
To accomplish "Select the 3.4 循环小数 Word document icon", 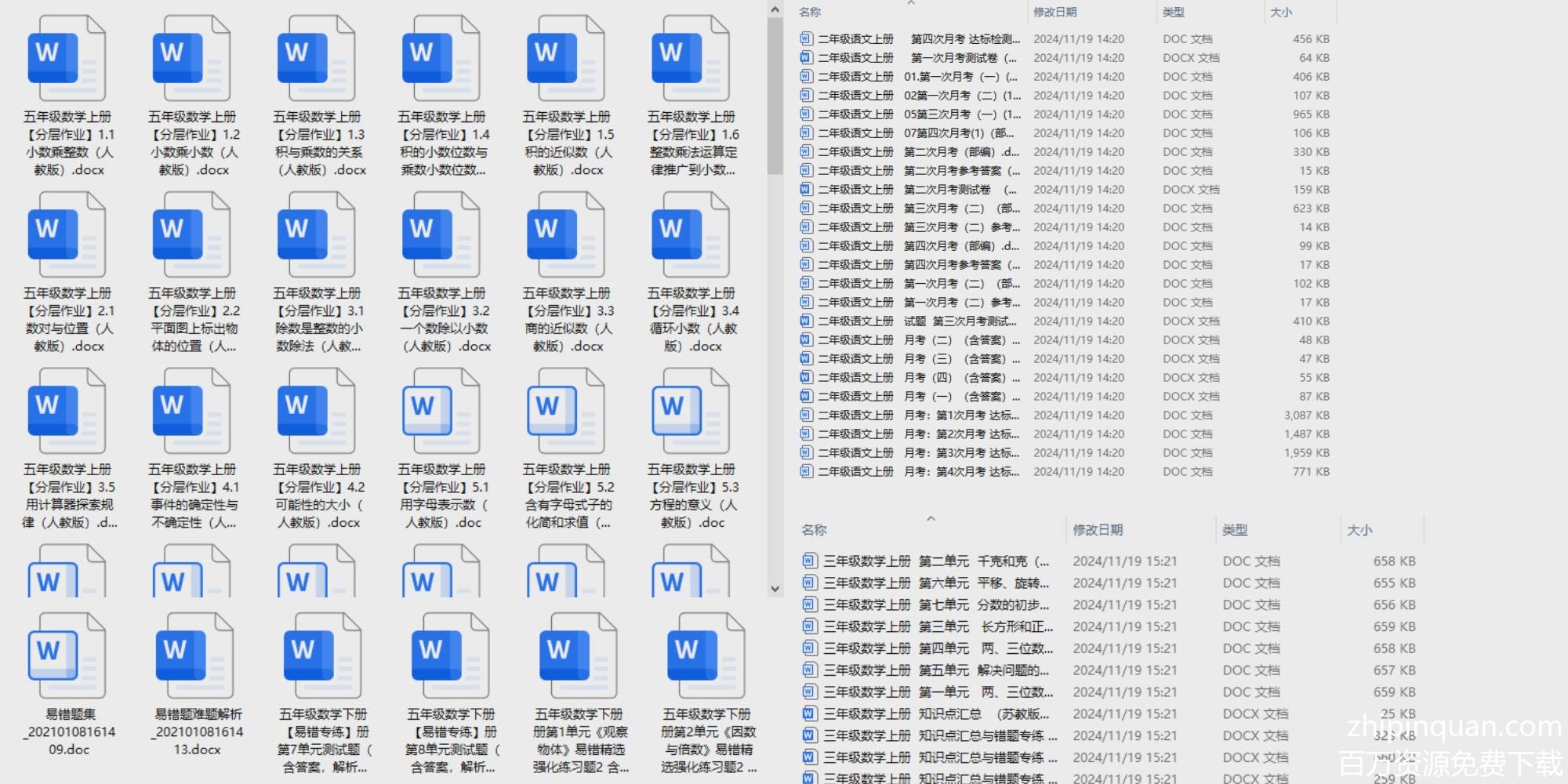I will point(690,235).
